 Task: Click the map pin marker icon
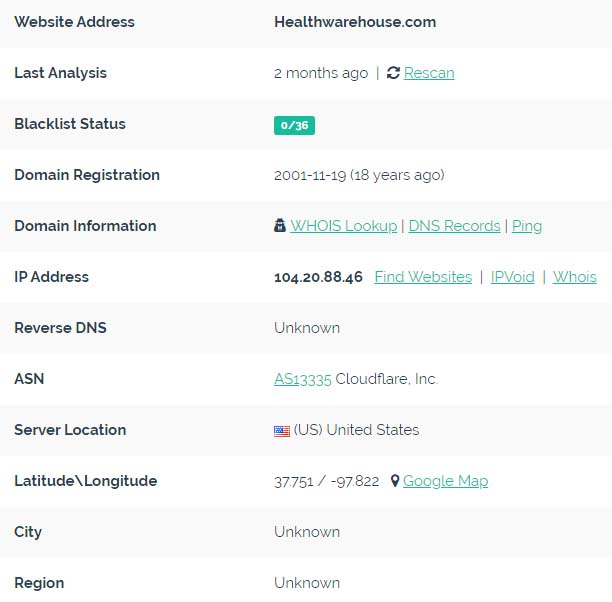[395, 481]
